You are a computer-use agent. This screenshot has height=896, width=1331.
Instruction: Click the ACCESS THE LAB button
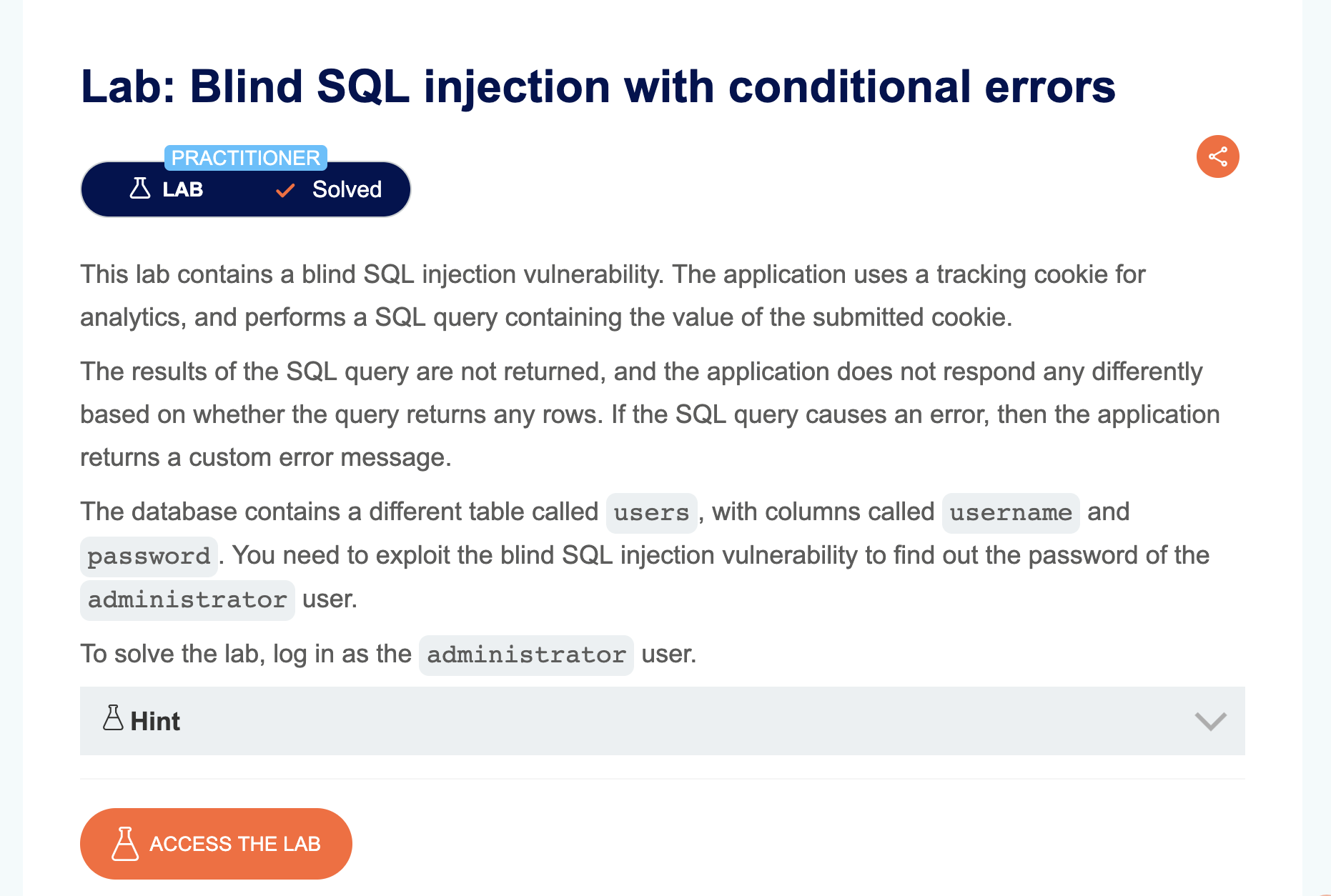[x=216, y=844]
